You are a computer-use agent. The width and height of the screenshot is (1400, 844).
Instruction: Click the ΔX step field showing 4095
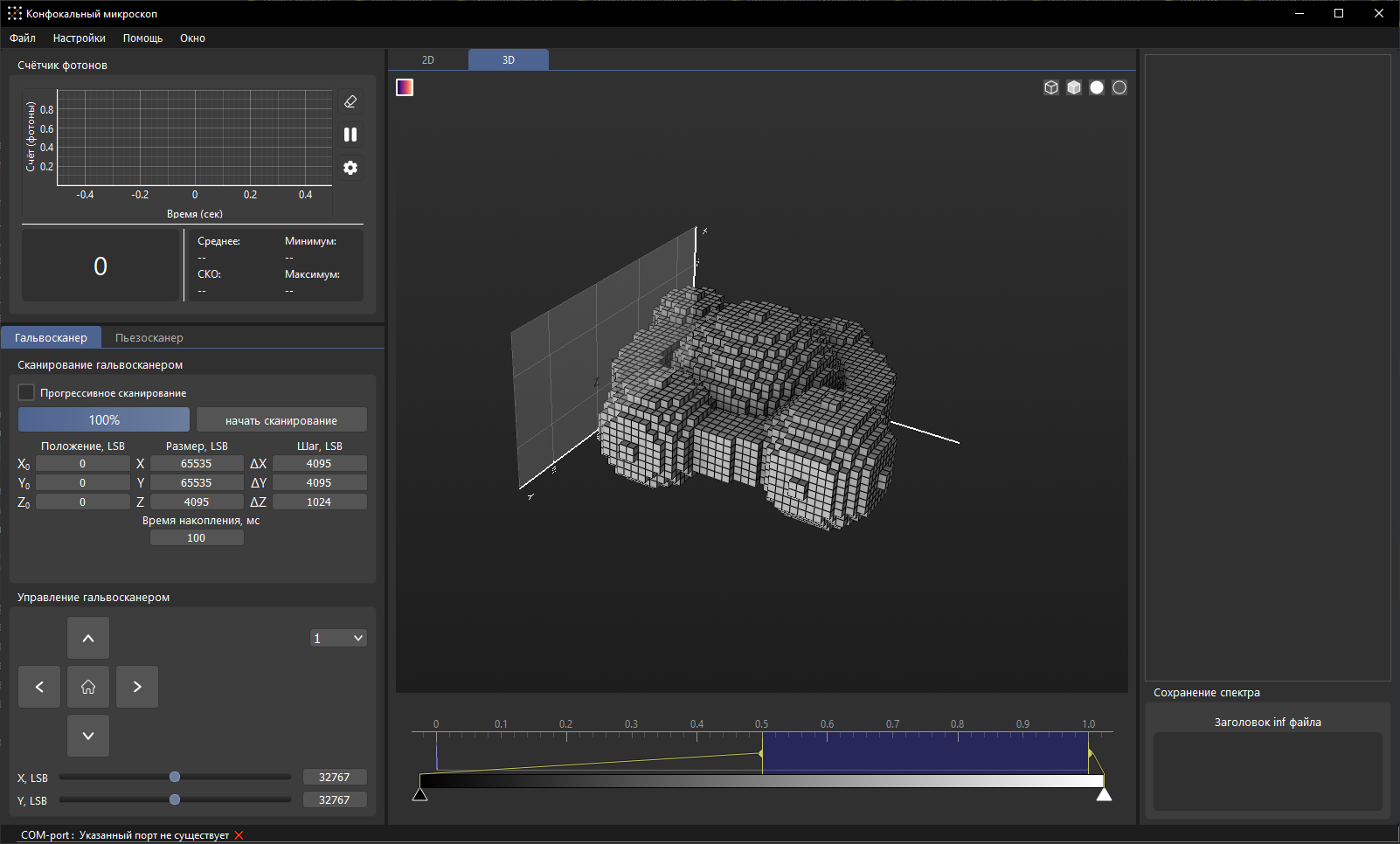click(x=319, y=464)
